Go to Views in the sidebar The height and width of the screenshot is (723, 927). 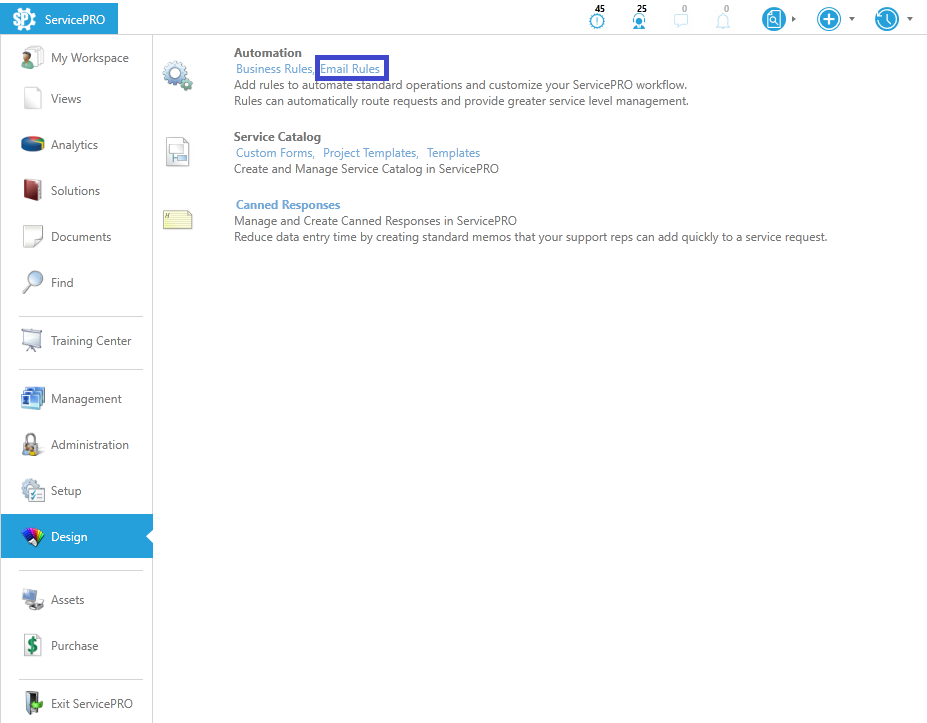[x=66, y=99]
